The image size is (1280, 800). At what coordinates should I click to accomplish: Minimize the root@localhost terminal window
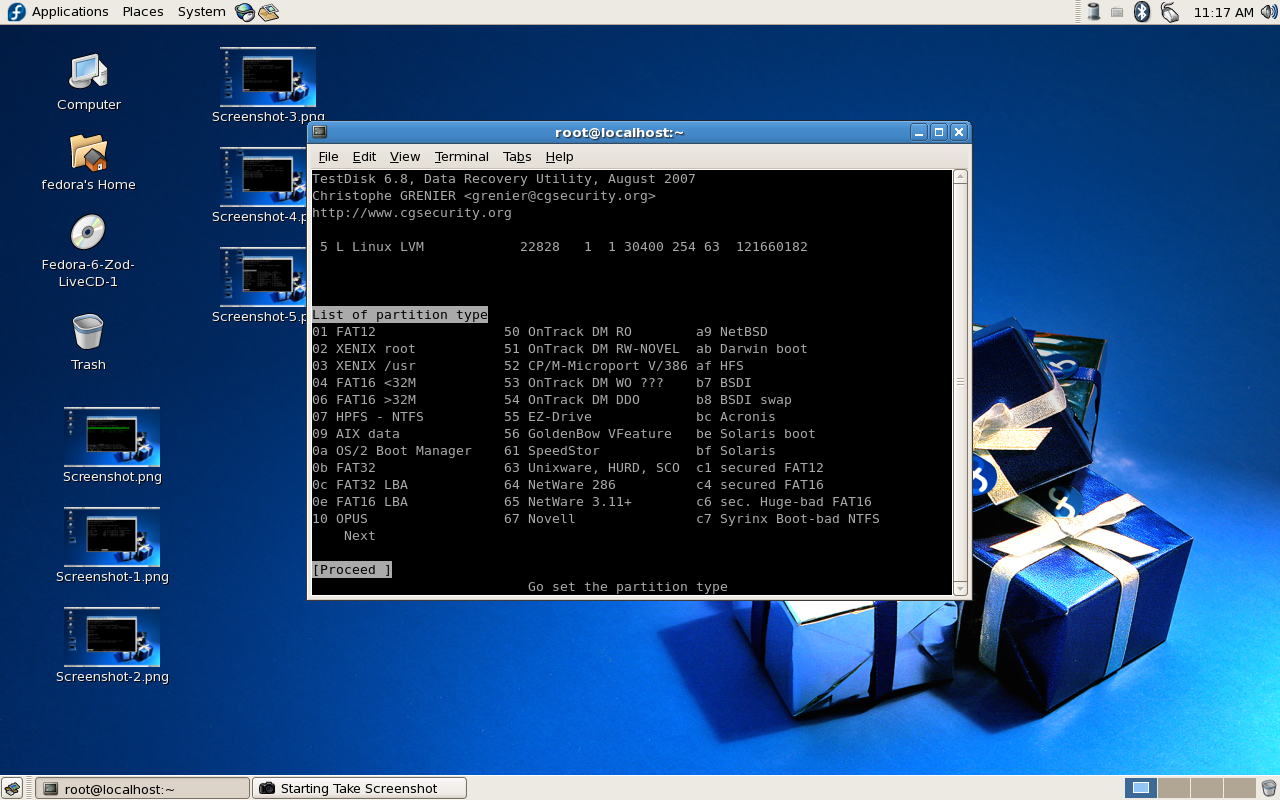coord(919,132)
